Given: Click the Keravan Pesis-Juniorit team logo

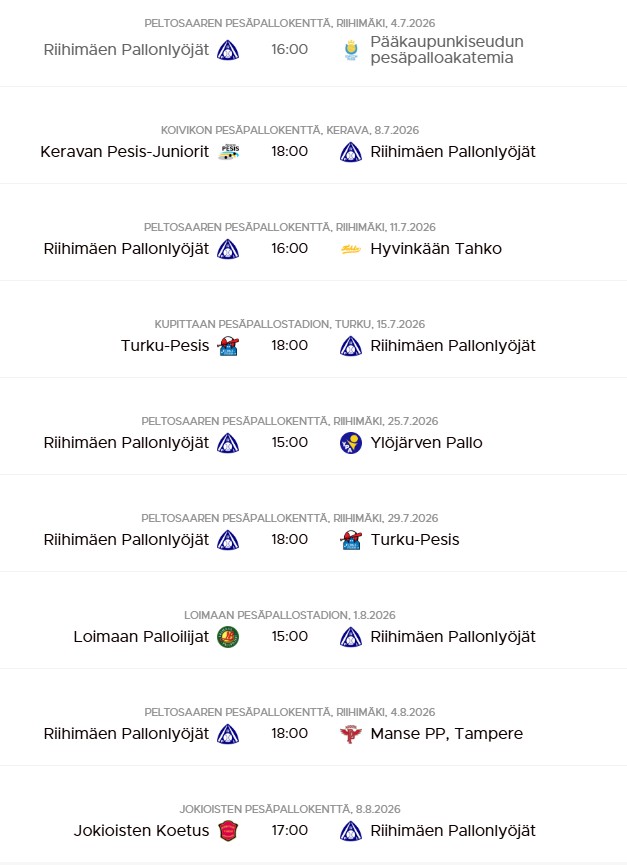Looking at the screenshot, I should pos(228,152).
